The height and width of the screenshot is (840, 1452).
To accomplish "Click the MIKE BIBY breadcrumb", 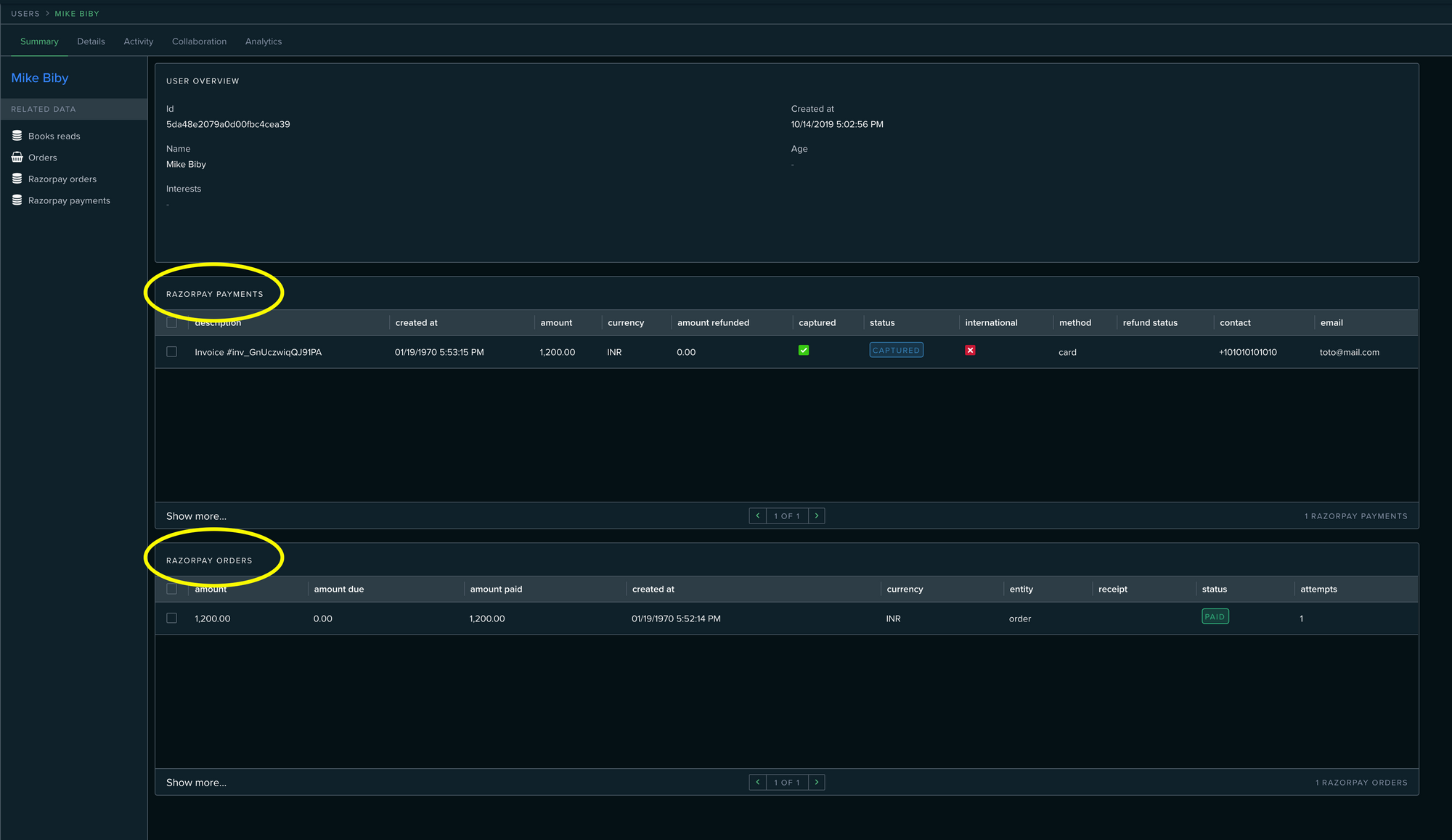I will click(x=77, y=14).
